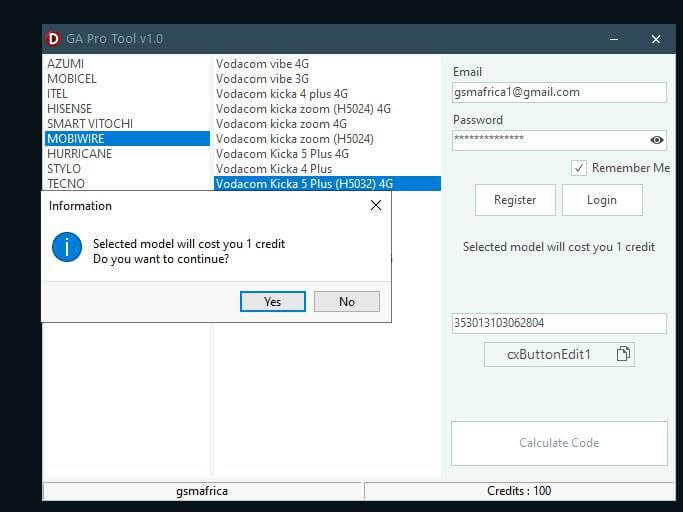Select SMART VITOCHI brand

tap(127, 124)
